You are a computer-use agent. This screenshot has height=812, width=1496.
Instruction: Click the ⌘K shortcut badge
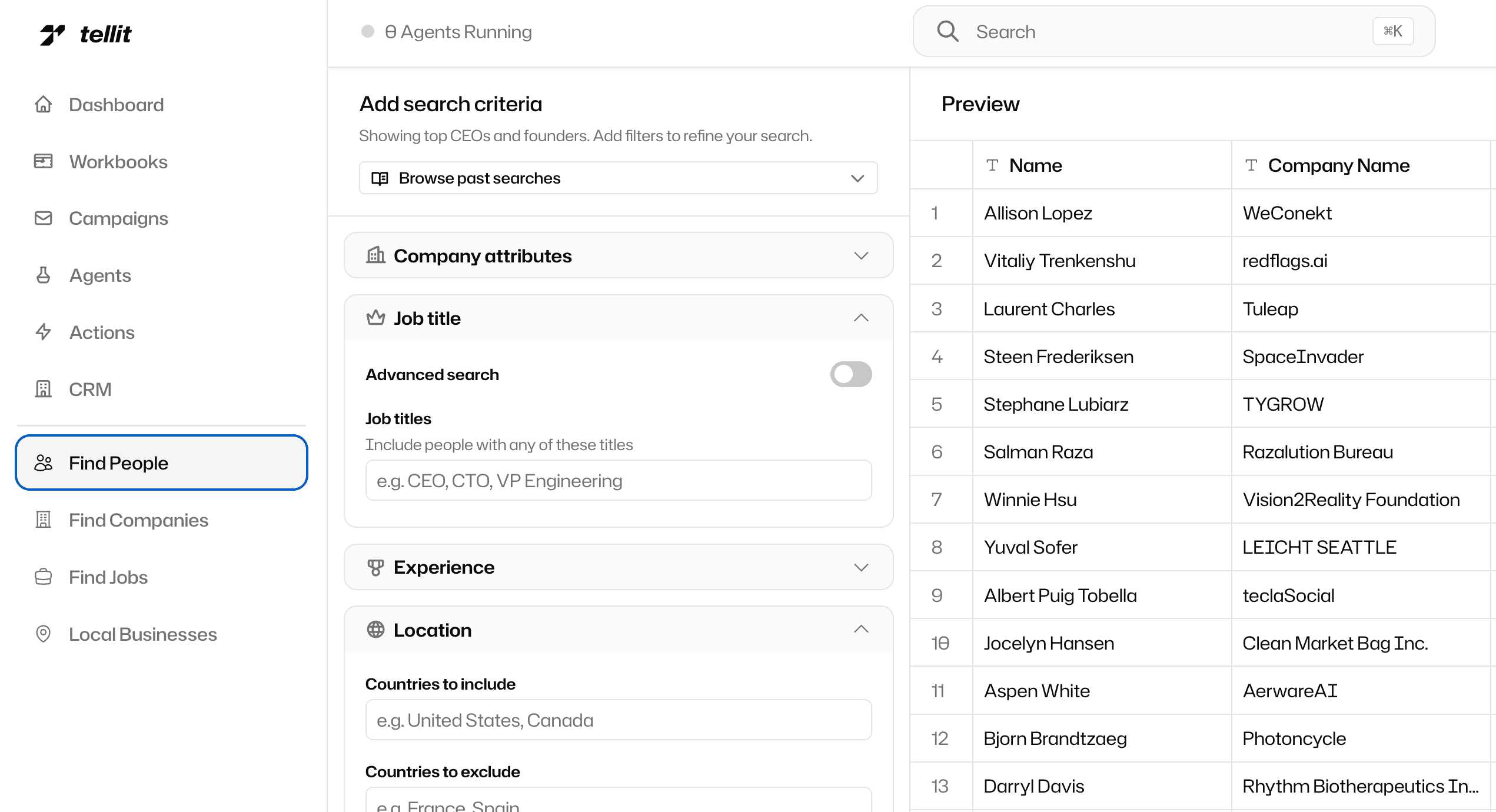(x=1393, y=31)
